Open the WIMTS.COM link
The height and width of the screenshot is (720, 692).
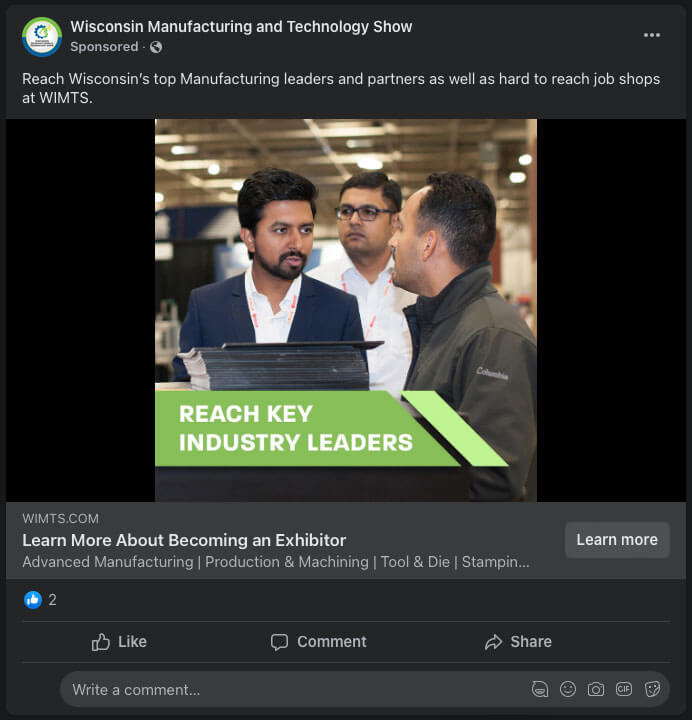60,518
